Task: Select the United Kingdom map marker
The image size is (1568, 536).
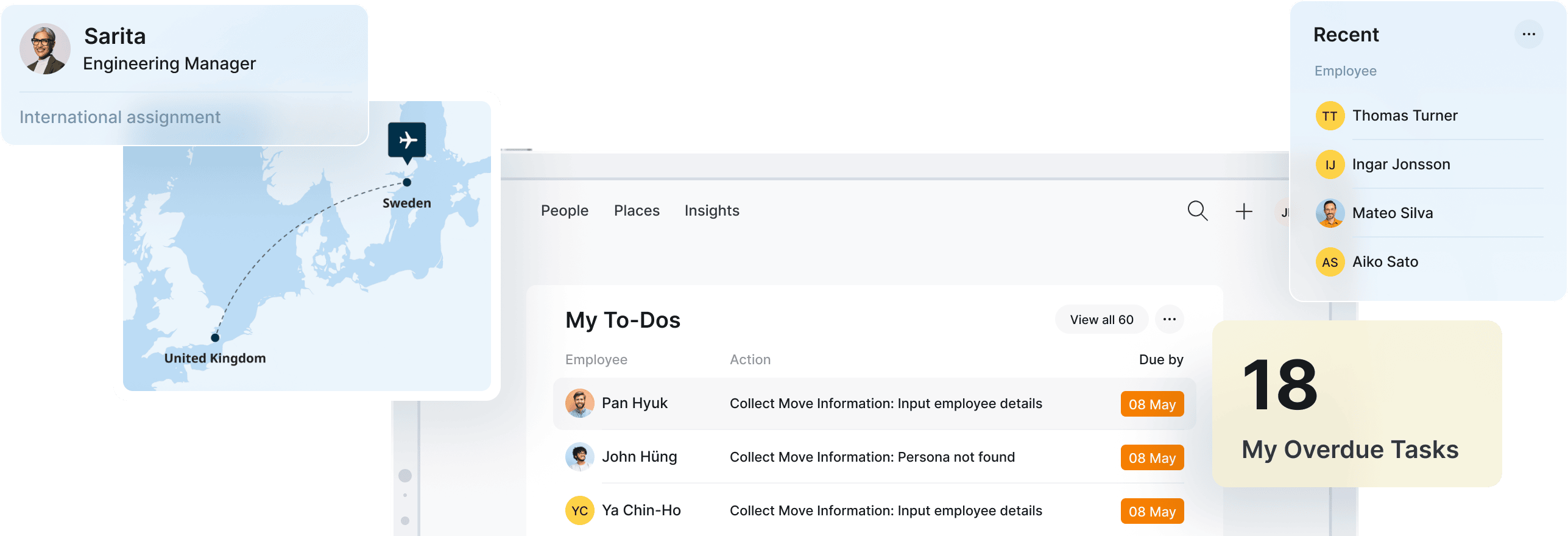Action: [214, 336]
